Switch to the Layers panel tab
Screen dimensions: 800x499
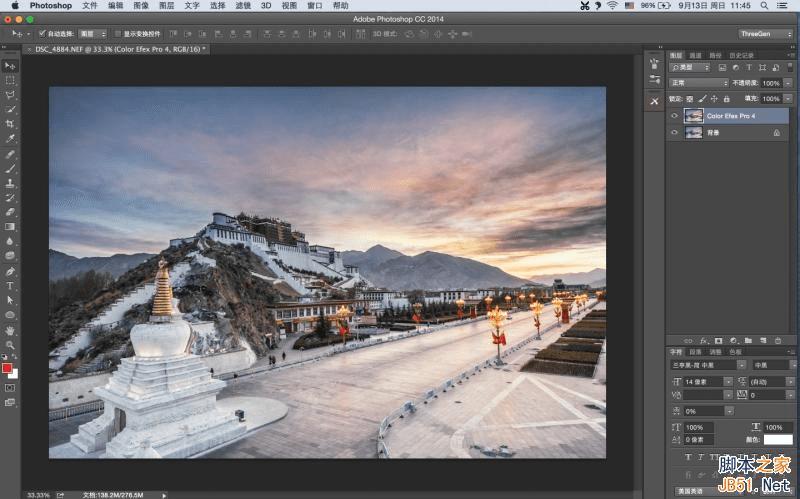(x=676, y=55)
